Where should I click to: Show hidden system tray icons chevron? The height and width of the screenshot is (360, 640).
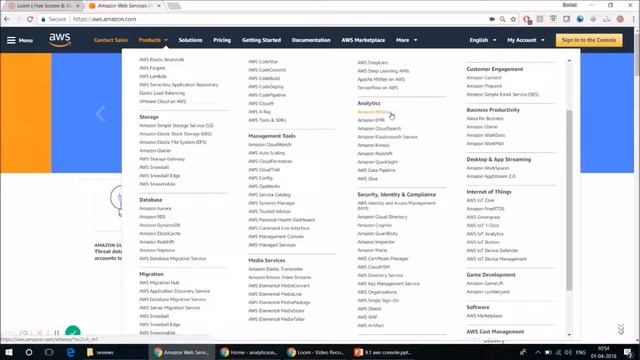point(538,352)
